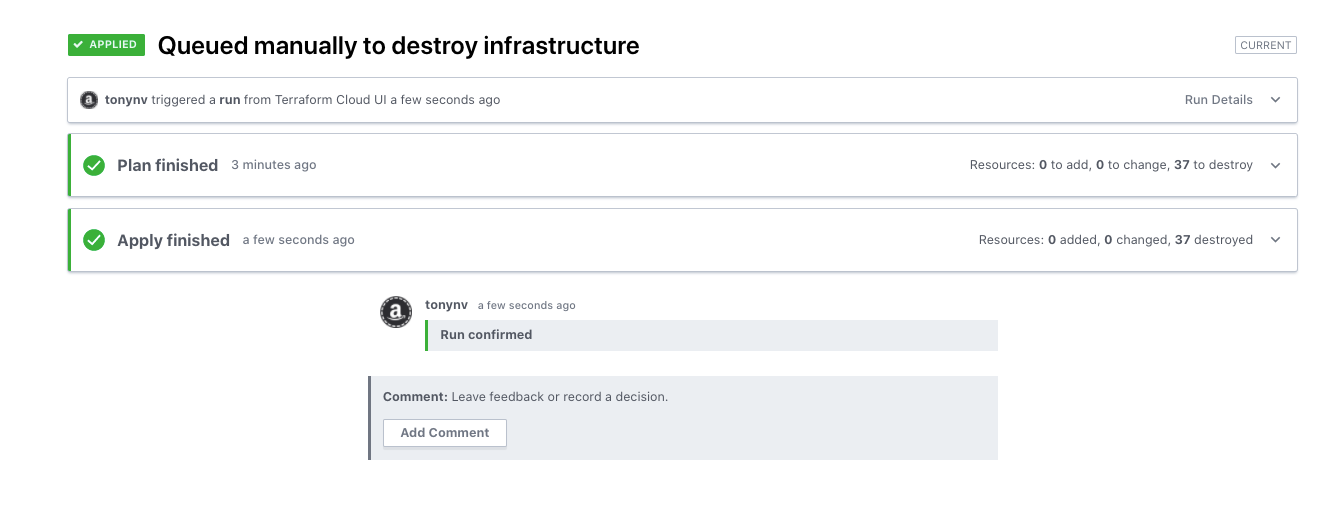Click the Add Comment button
The image size is (1335, 531).
(x=445, y=433)
